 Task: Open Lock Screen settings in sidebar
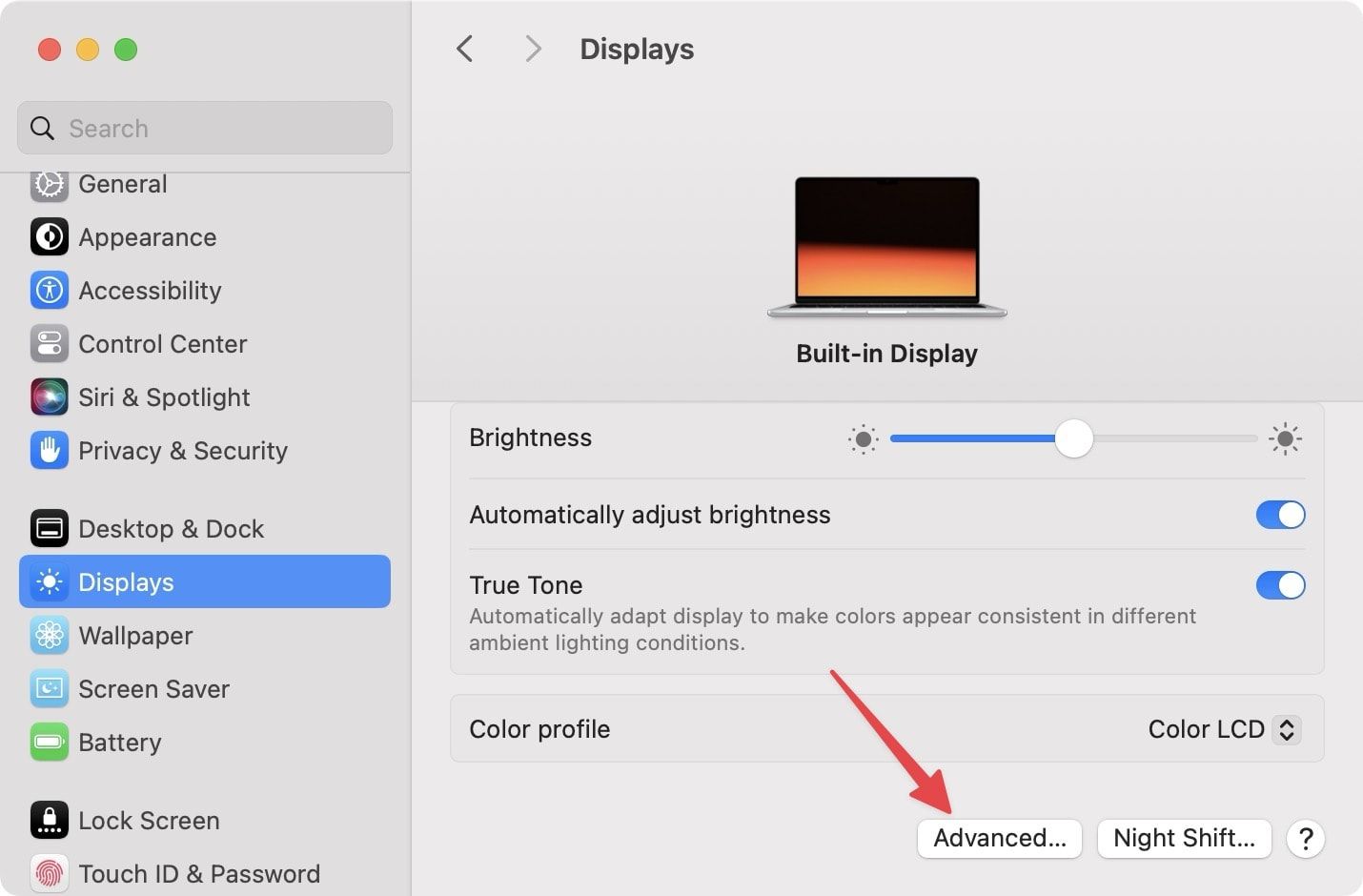point(149,821)
